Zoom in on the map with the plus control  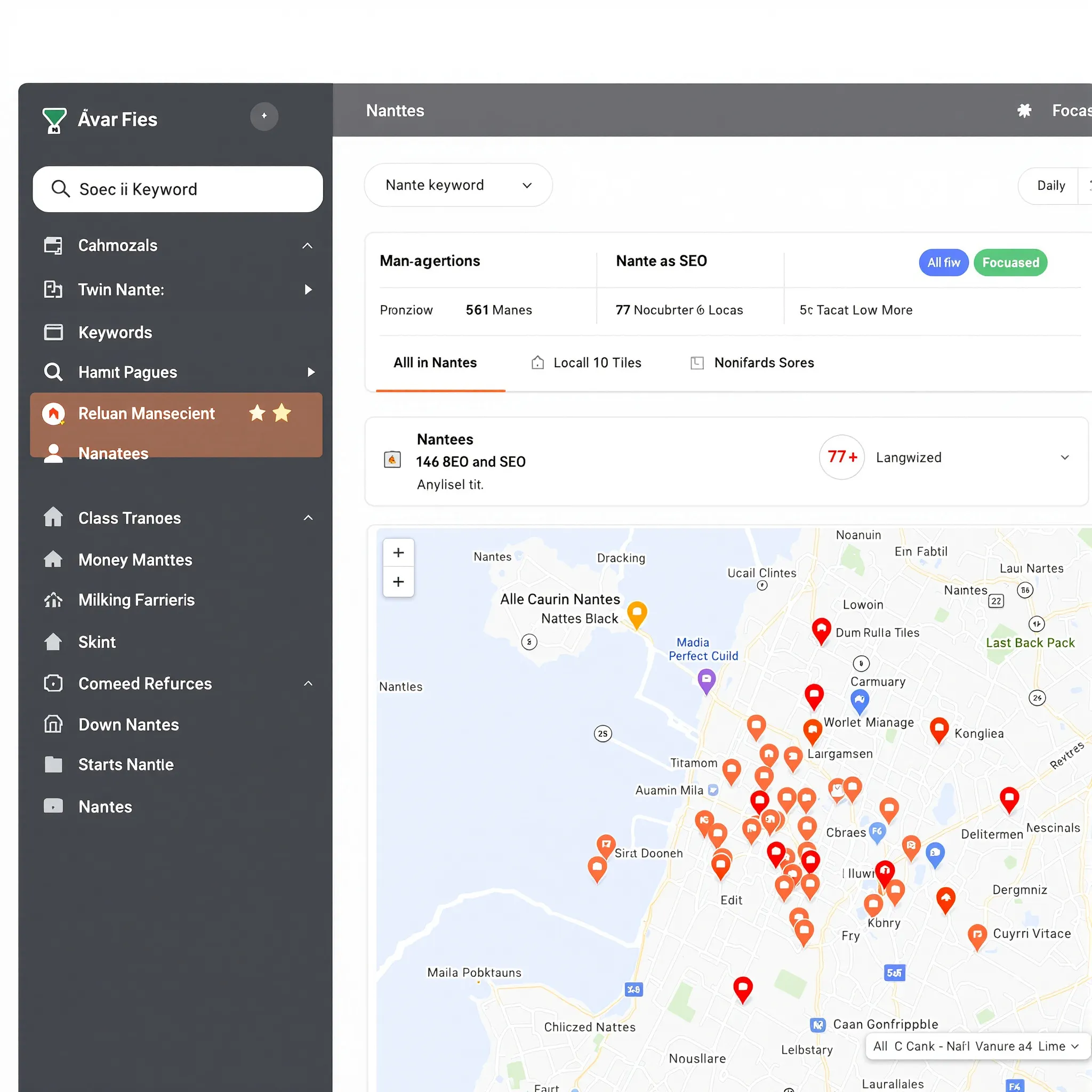tap(398, 553)
